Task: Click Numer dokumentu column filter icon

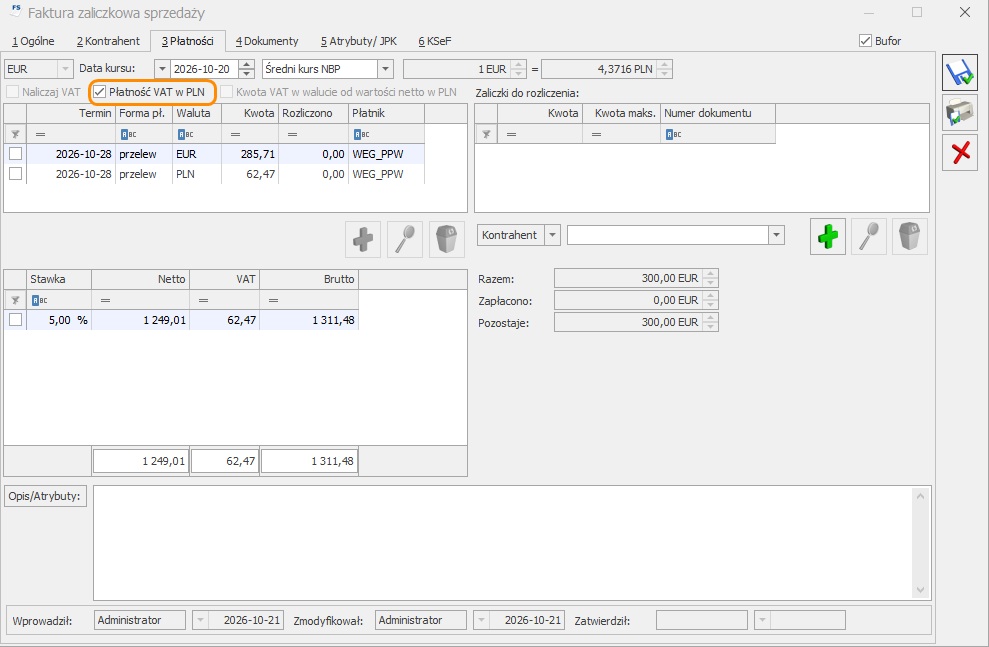Action: pos(673,134)
